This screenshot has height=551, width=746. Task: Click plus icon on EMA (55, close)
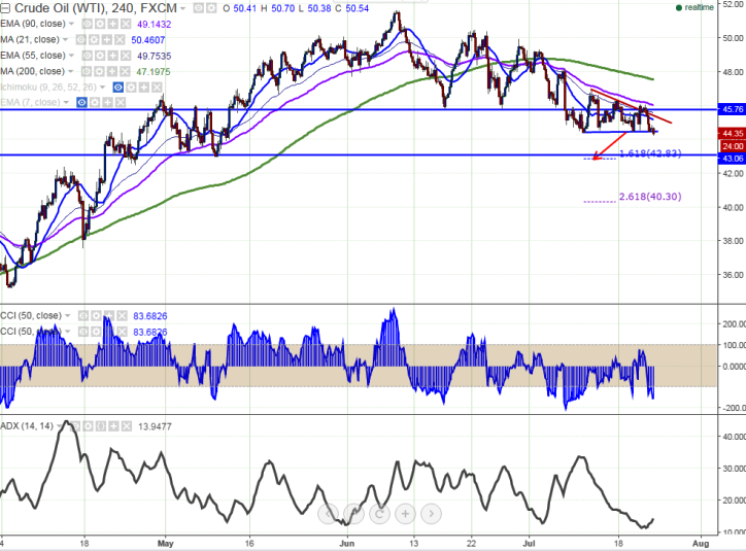click(113, 56)
